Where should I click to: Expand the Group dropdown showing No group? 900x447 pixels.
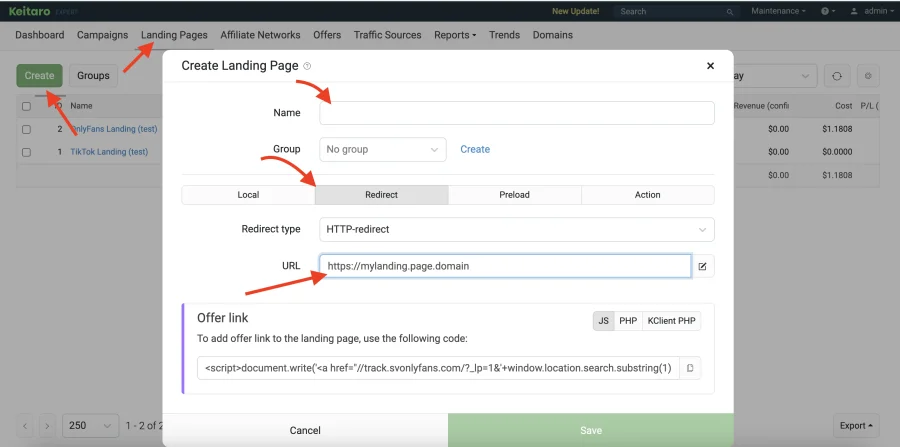pyautogui.click(x=382, y=149)
